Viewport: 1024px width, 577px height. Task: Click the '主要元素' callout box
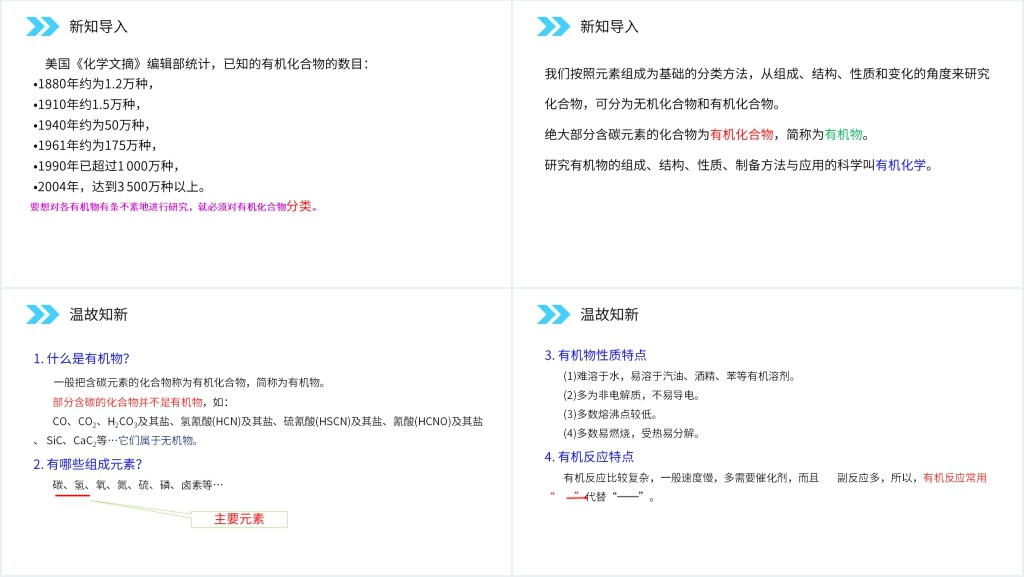239,519
